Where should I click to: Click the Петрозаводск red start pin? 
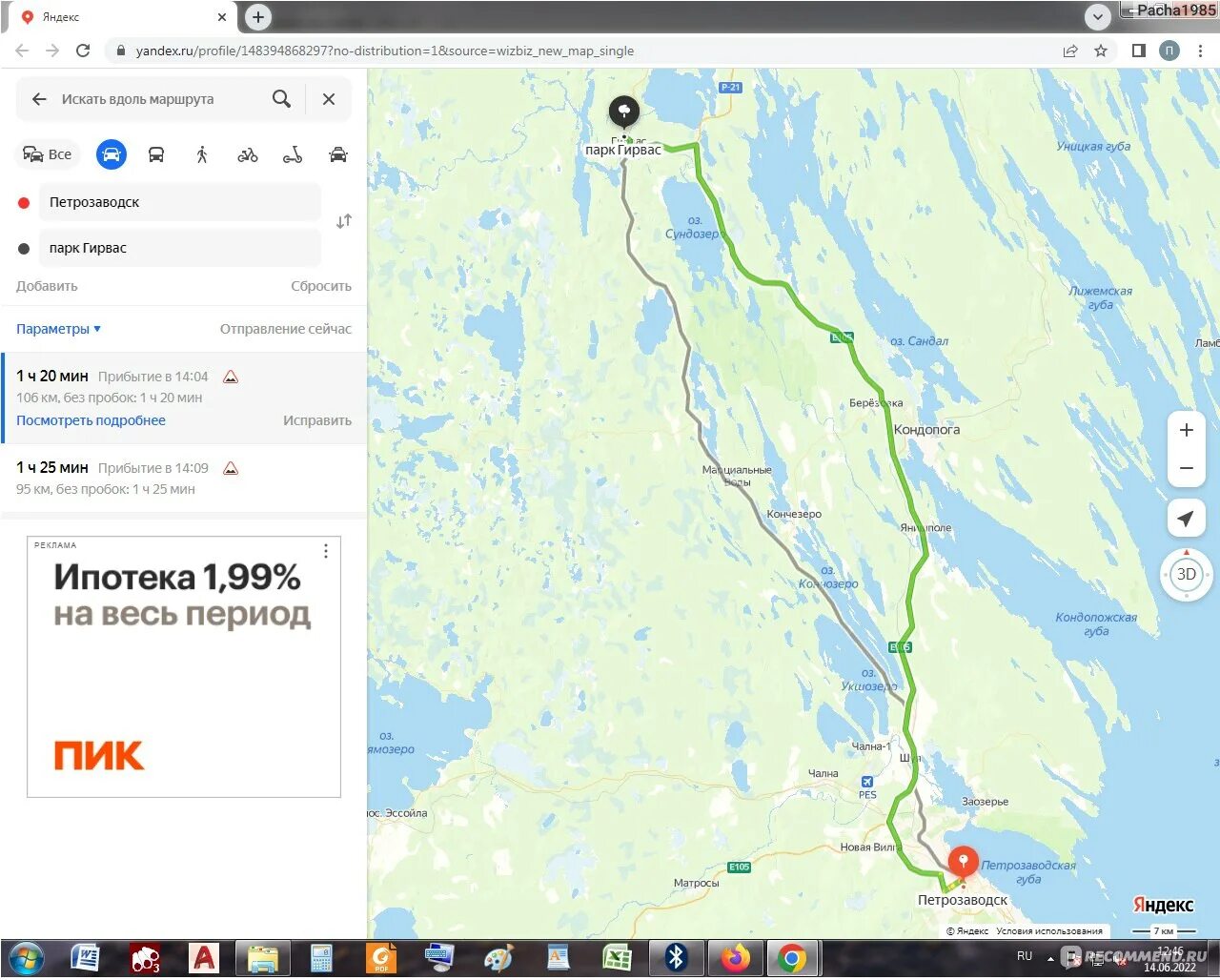(964, 864)
